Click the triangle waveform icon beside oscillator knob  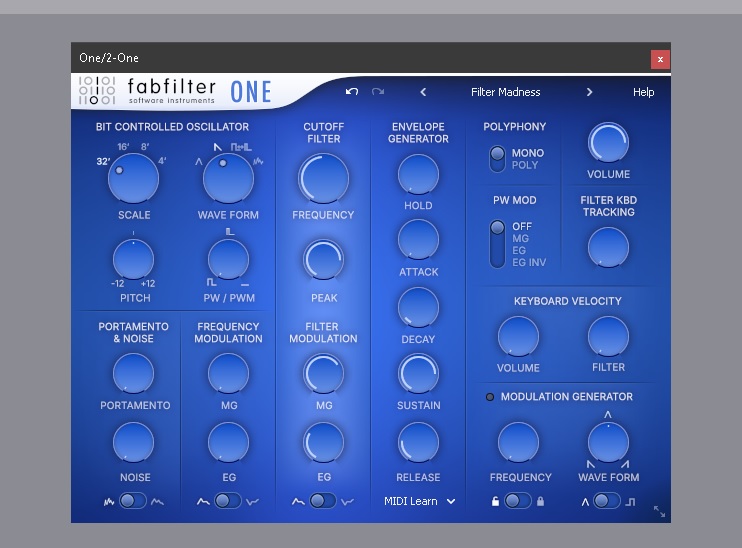tap(199, 162)
